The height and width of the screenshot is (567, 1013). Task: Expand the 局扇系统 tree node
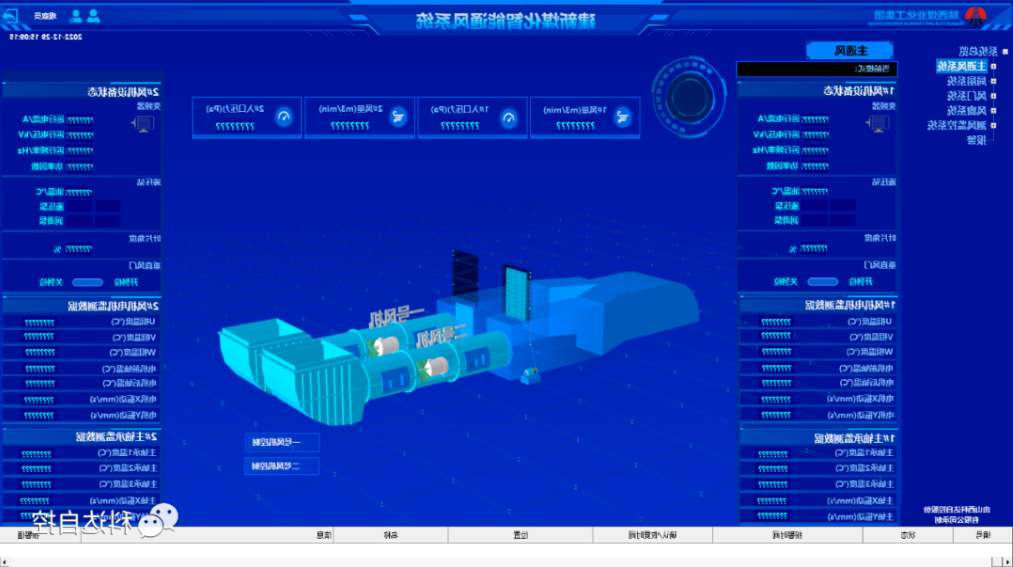993,81
